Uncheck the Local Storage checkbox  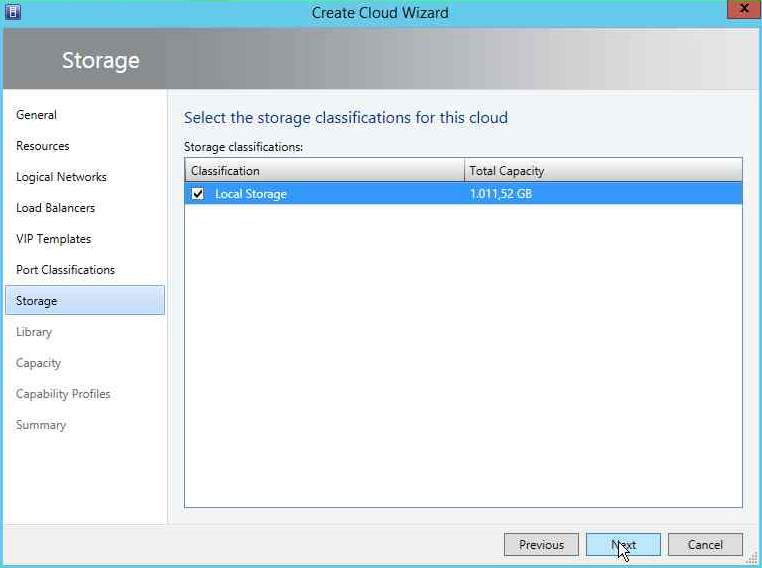point(198,194)
